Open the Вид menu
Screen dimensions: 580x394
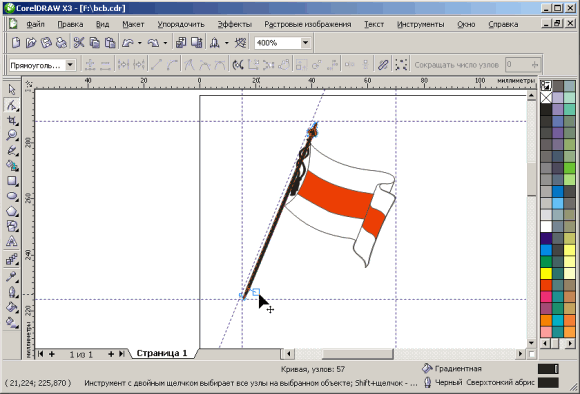(x=102, y=24)
